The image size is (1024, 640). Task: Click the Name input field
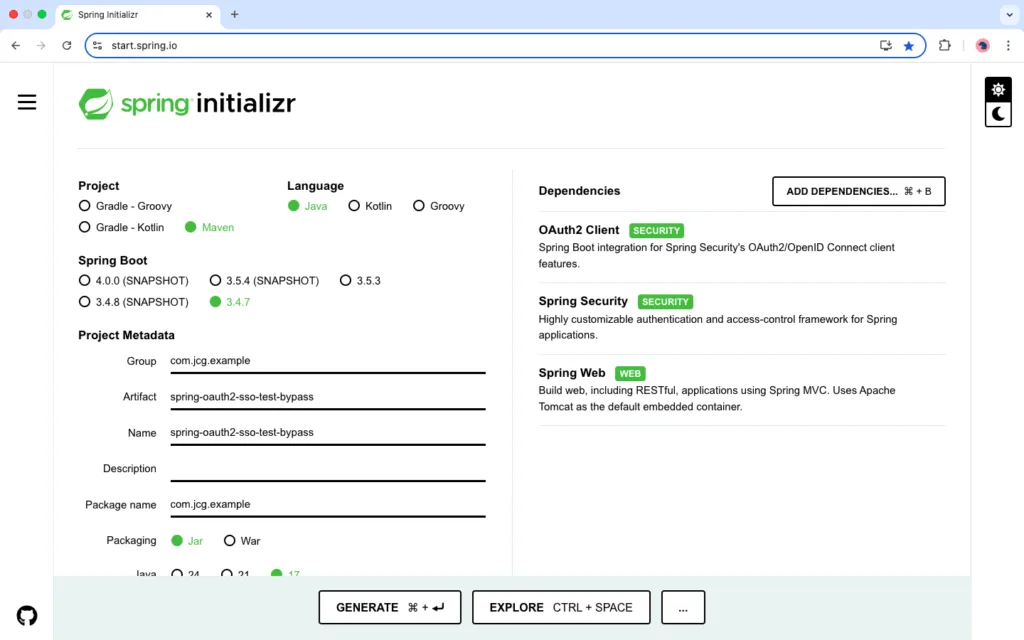click(x=328, y=433)
